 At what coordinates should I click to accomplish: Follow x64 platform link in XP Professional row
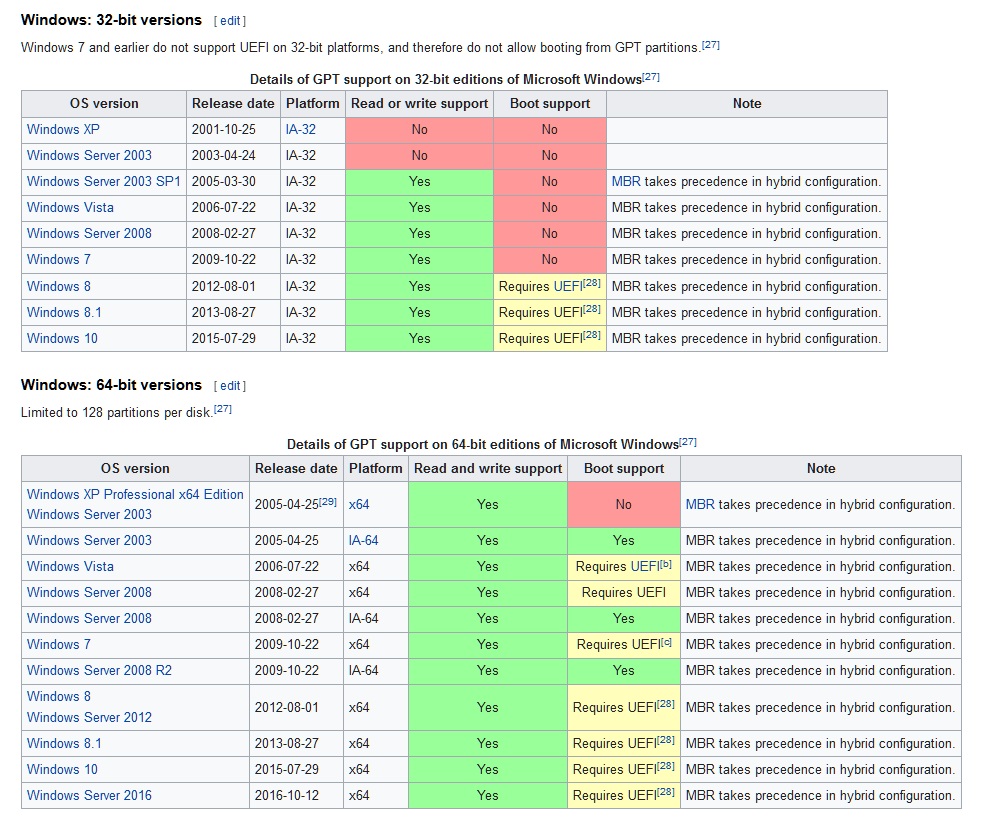tap(359, 505)
